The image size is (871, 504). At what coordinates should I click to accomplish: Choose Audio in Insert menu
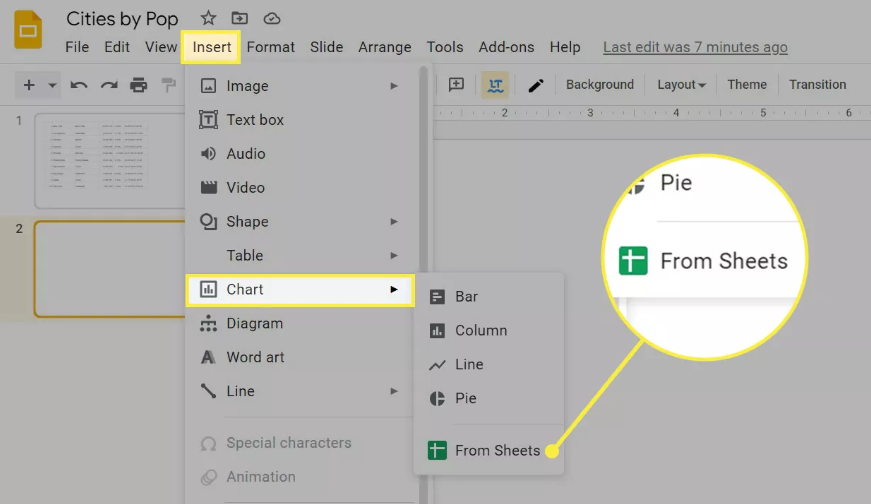(300, 154)
